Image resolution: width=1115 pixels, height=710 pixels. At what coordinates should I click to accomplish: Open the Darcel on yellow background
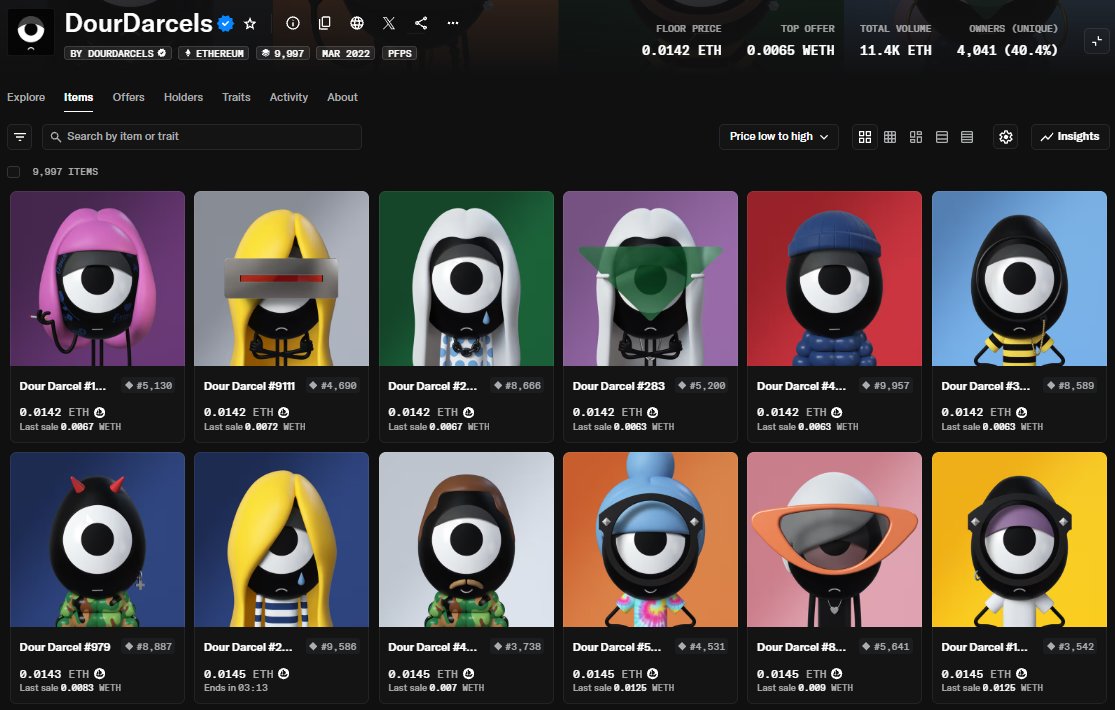click(x=1019, y=539)
